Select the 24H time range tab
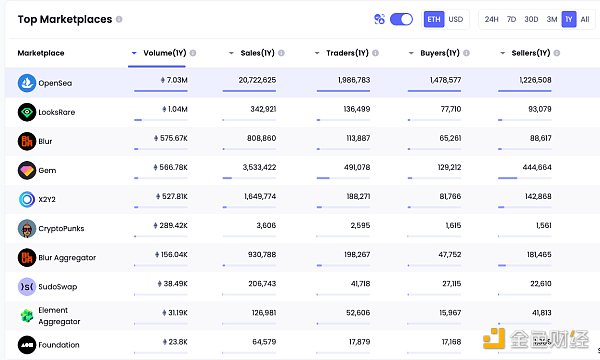This screenshot has height=360, width=600. (x=491, y=19)
